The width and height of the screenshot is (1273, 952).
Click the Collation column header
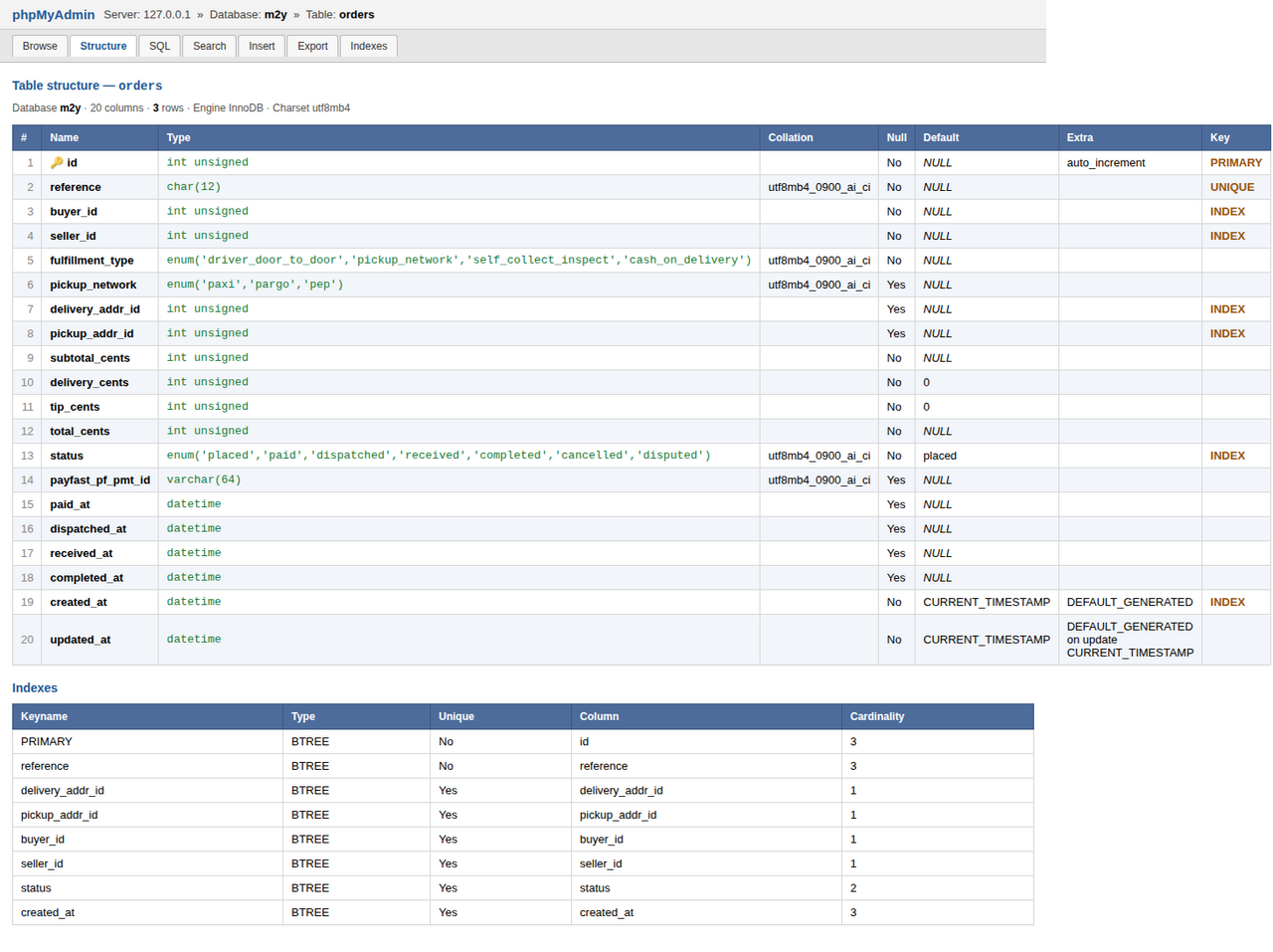(x=819, y=138)
